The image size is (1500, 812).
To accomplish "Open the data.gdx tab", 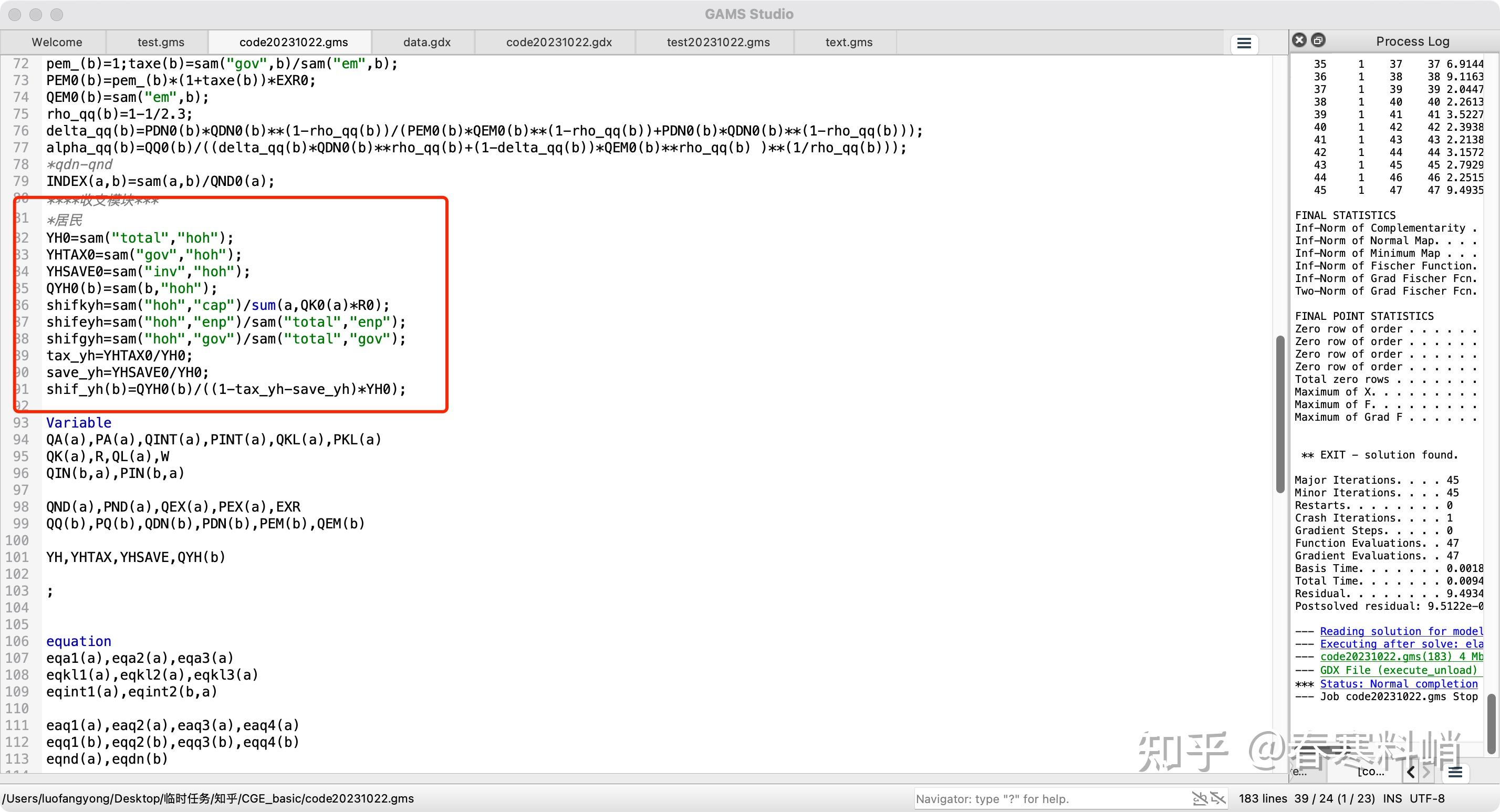I will pyautogui.click(x=427, y=42).
